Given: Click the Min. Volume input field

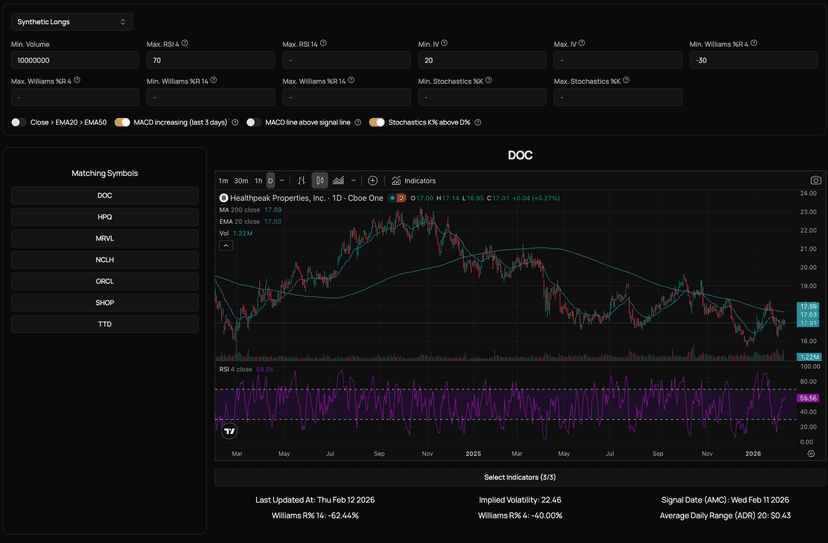Looking at the screenshot, I should click(75, 60).
